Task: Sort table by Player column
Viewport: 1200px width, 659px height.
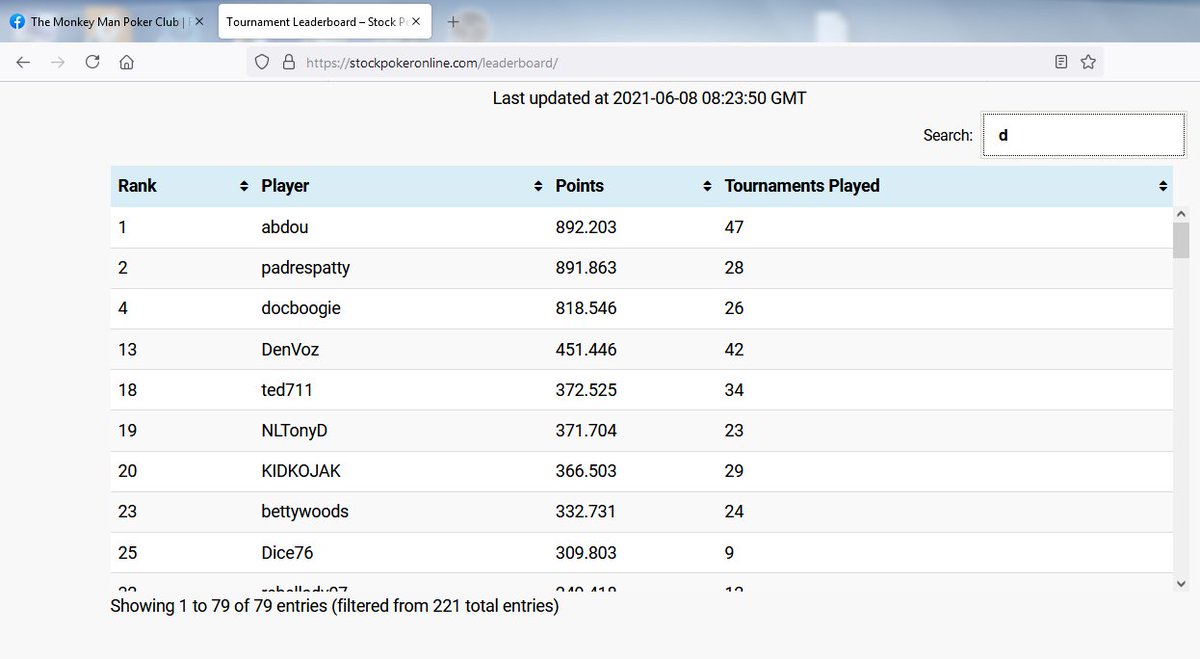Action: pyautogui.click(x=401, y=186)
